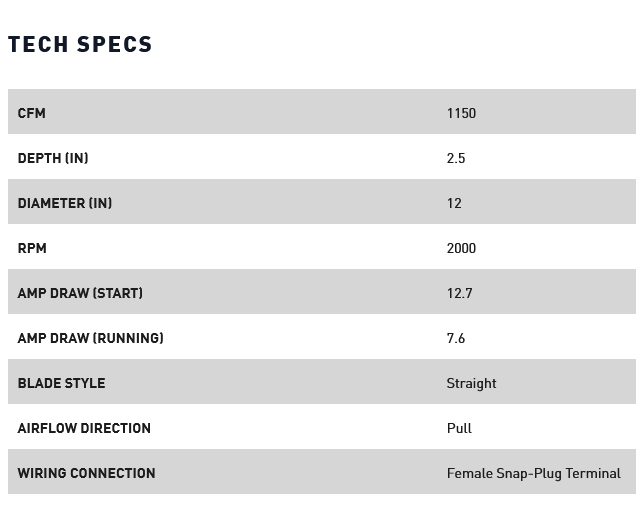
Task: Click the AMP DRAW (START) label
Action: (x=80, y=293)
